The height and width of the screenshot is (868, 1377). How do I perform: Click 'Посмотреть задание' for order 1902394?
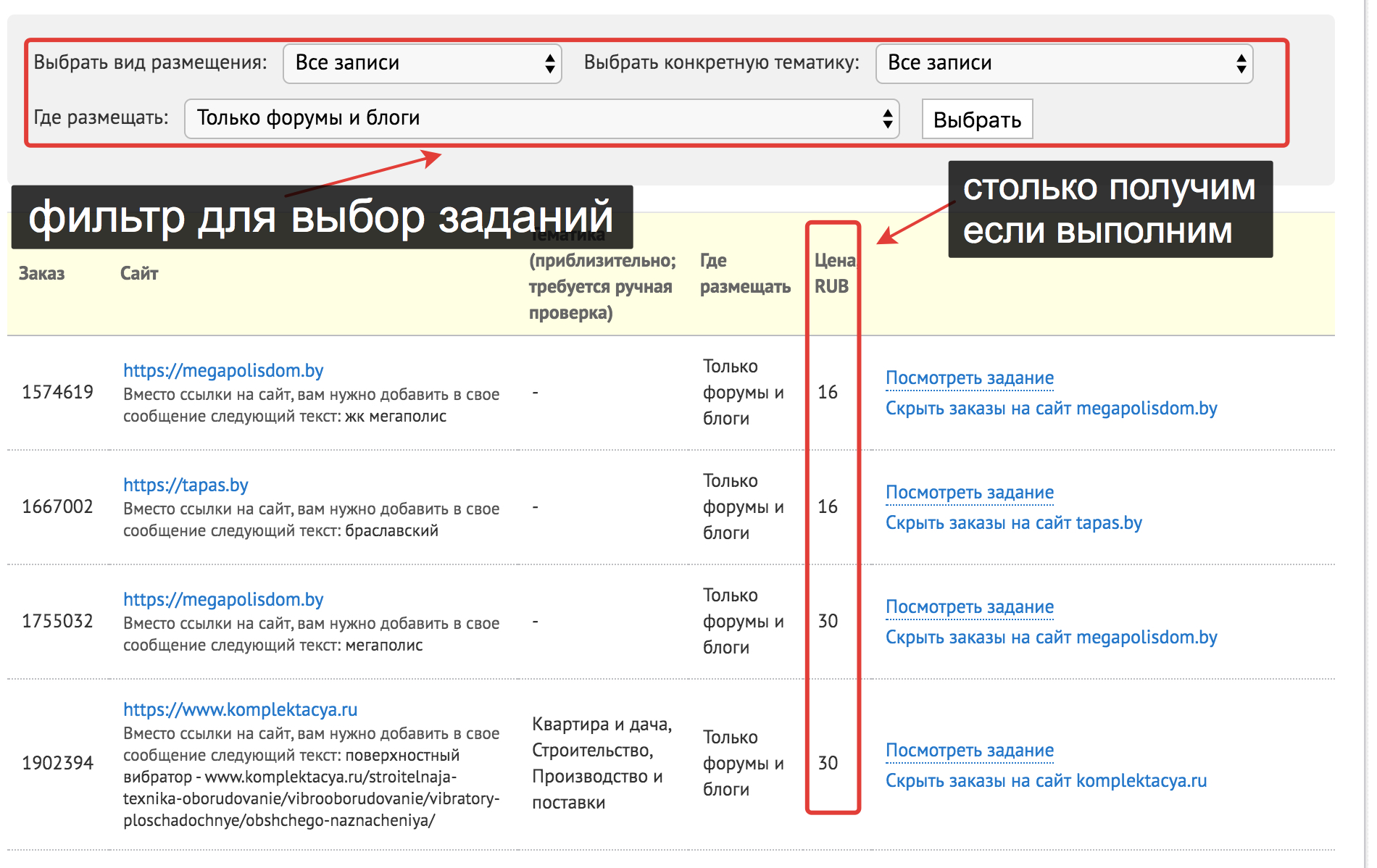tap(970, 751)
